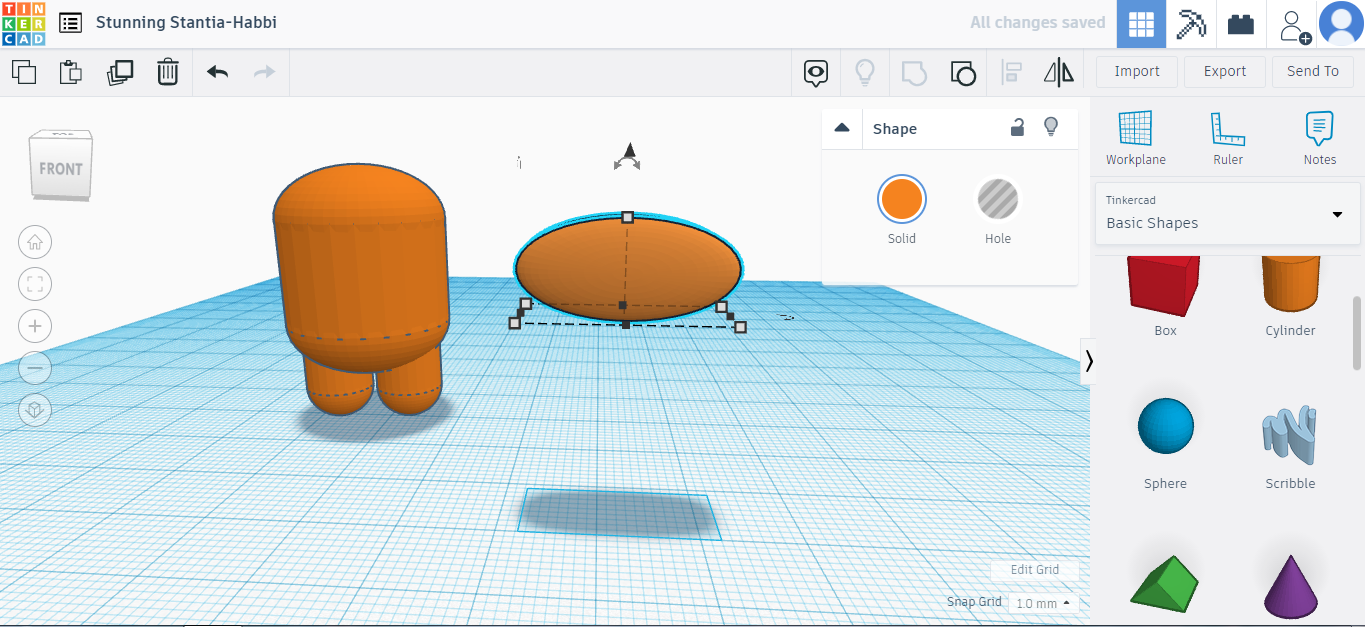The width and height of the screenshot is (1365, 627).
Task: Open the Snap Grid 1.0 mm dropdown
Action: pyautogui.click(x=1043, y=603)
